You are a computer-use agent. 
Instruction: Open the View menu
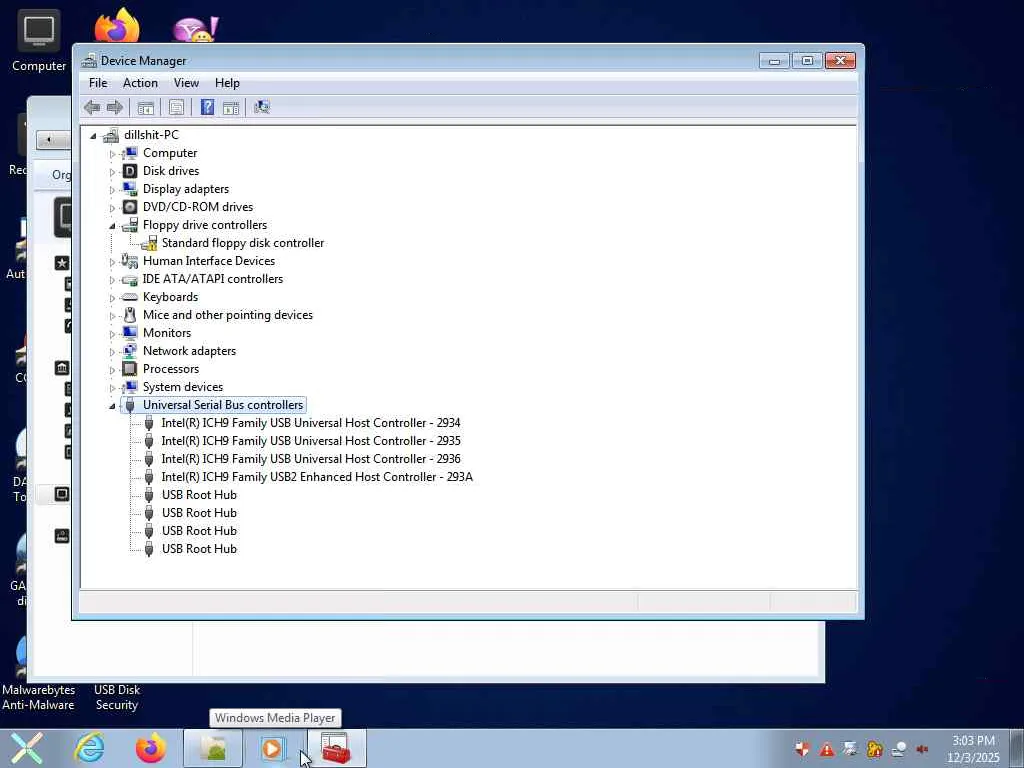click(186, 83)
